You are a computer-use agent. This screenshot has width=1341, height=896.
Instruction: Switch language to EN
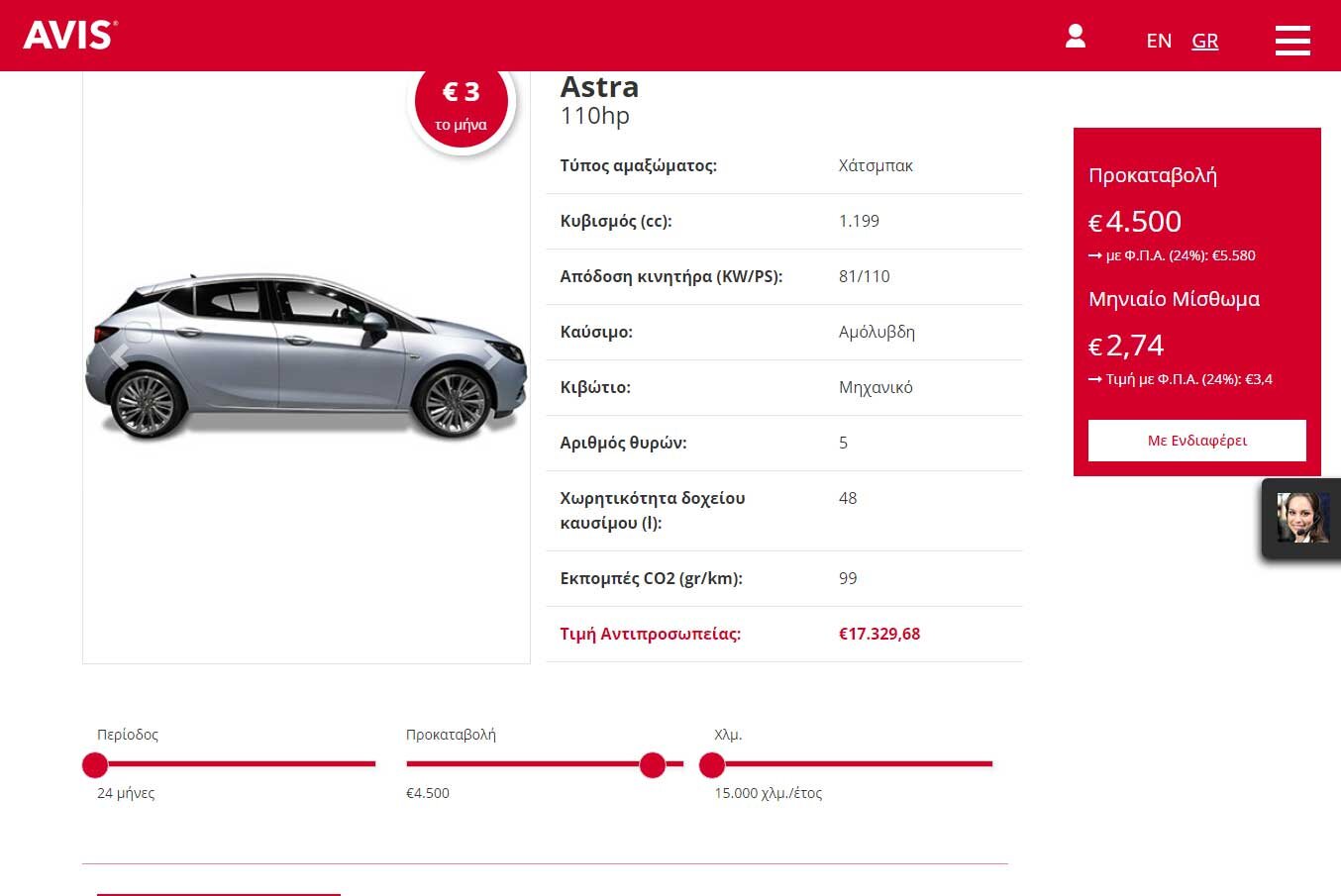click(x=1159, y=41)
